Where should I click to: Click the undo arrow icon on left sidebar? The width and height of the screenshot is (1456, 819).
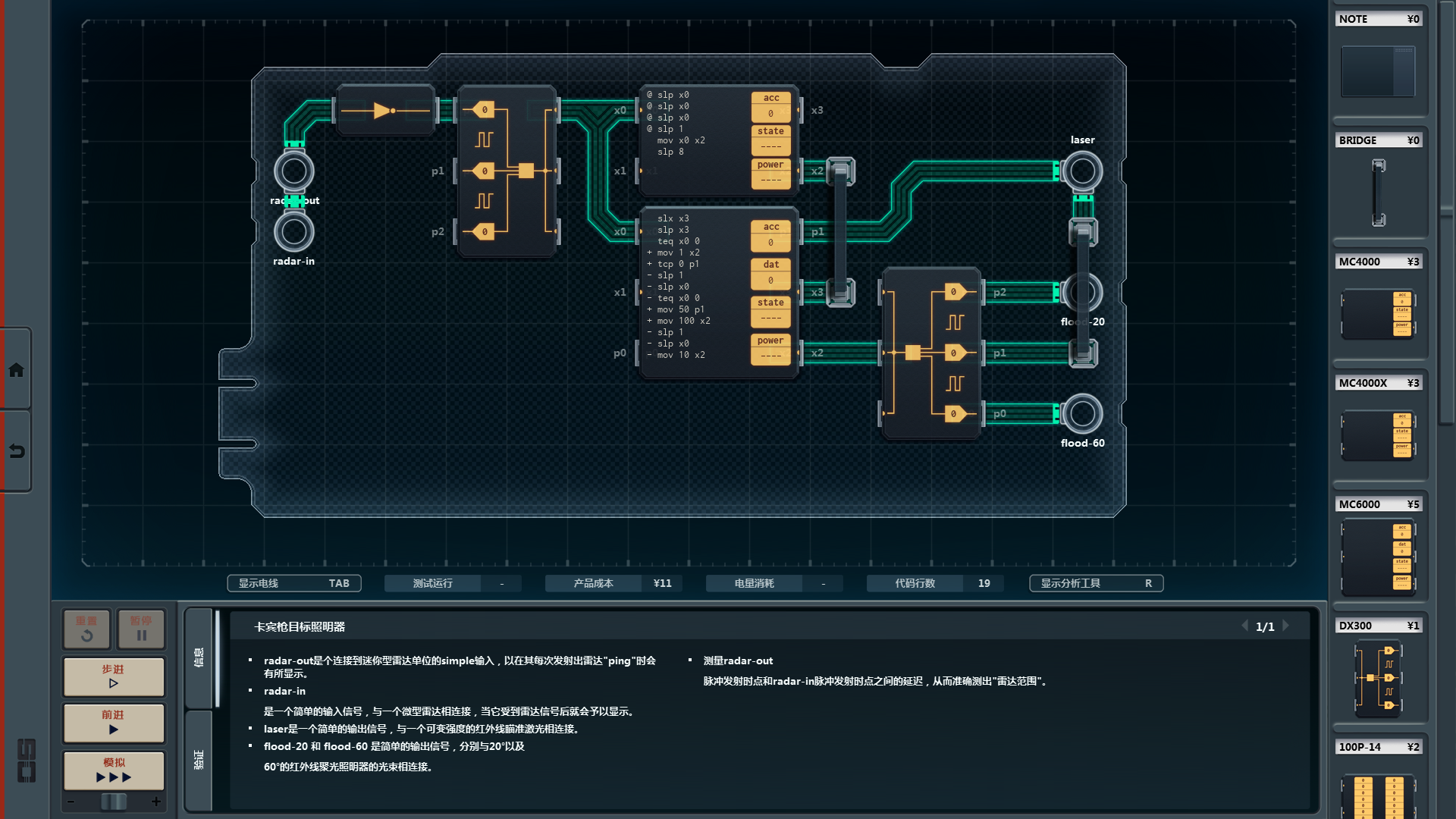coord(16,451)
